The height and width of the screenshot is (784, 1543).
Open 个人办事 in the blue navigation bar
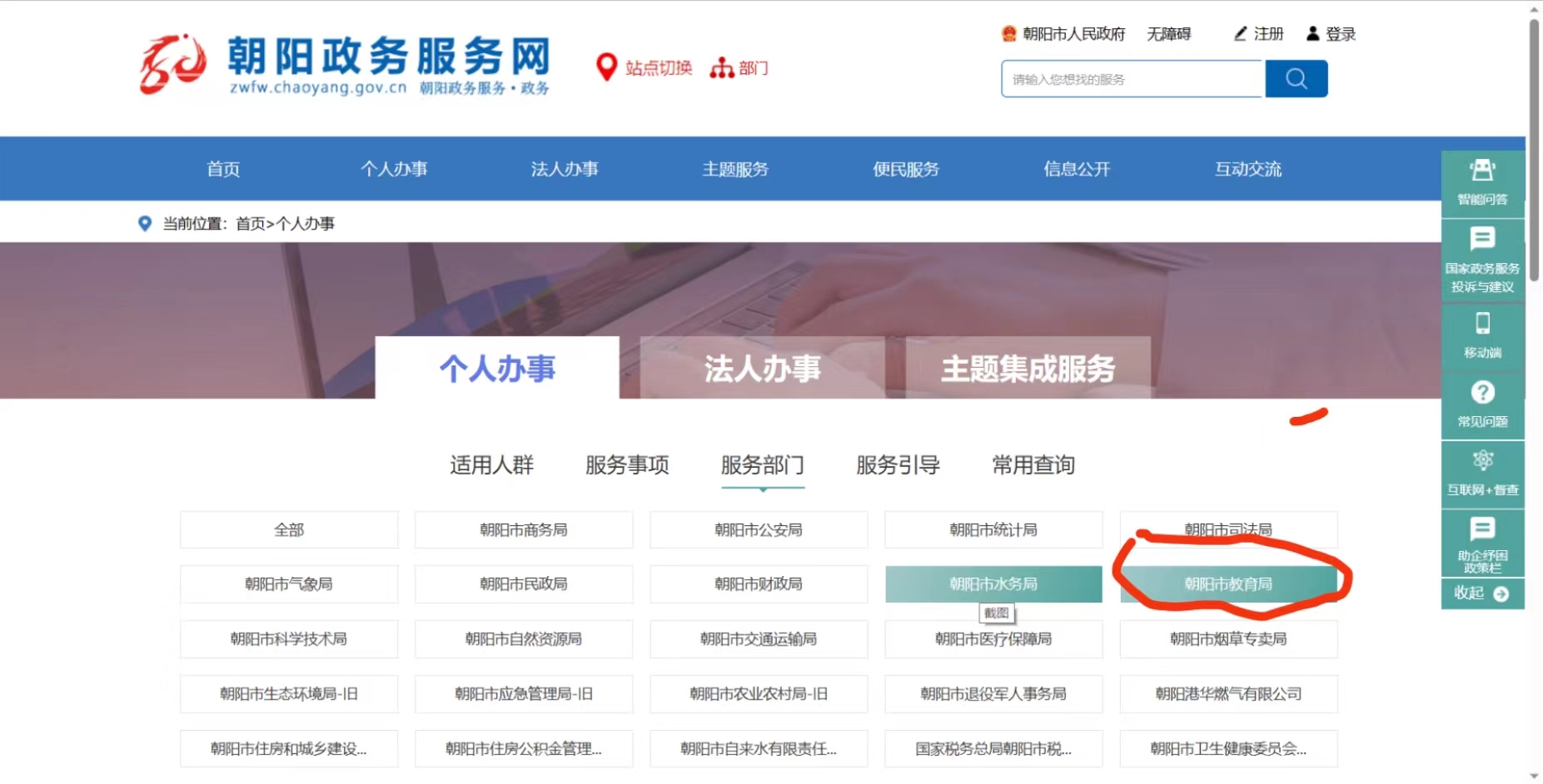(394, 169)
